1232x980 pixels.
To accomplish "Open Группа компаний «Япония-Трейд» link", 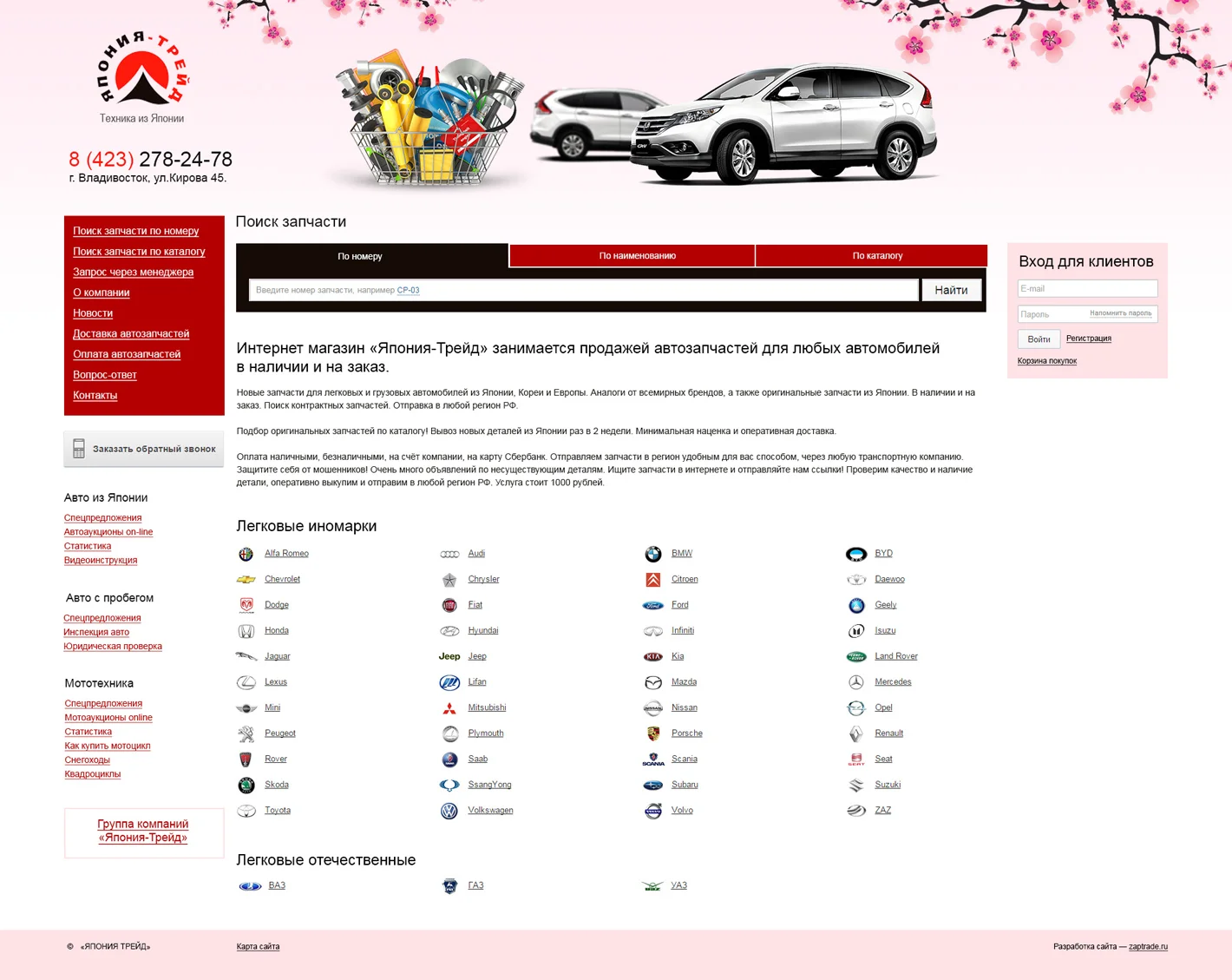I will [x=143, y=831].
